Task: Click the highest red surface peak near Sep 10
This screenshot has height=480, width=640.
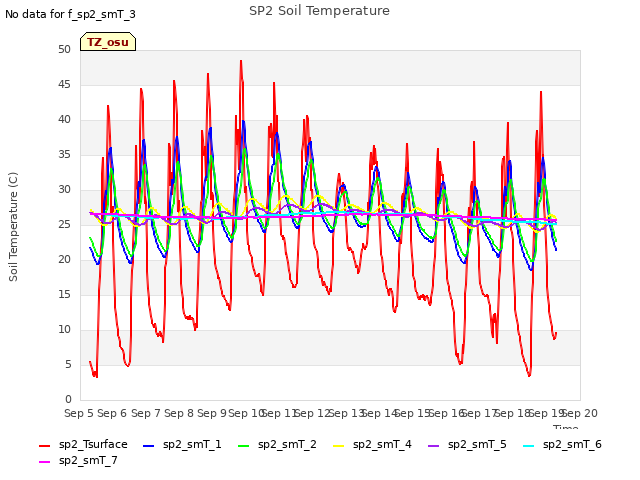Action: click(241, 61)
